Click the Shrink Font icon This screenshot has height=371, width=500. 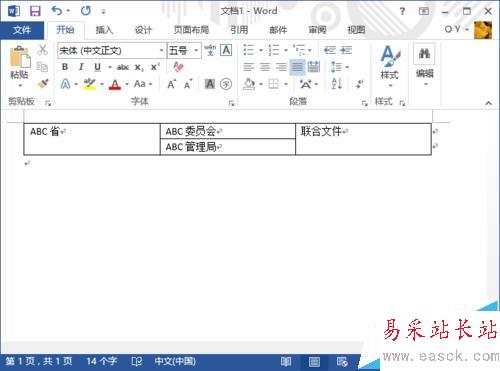tap(188, 84)
